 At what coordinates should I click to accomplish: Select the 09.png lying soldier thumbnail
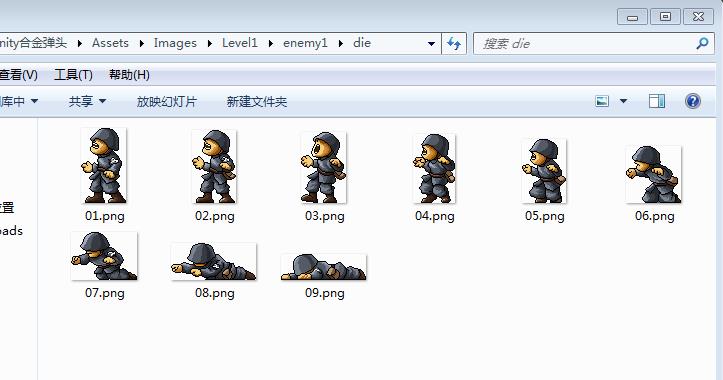coord(324,267)
